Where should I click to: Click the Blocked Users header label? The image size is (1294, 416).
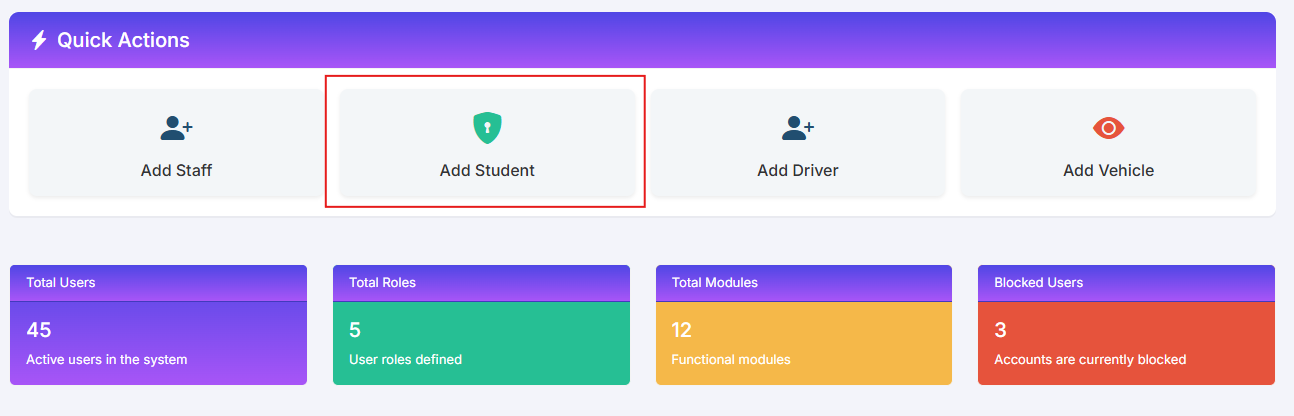(x=1039, y=283)
